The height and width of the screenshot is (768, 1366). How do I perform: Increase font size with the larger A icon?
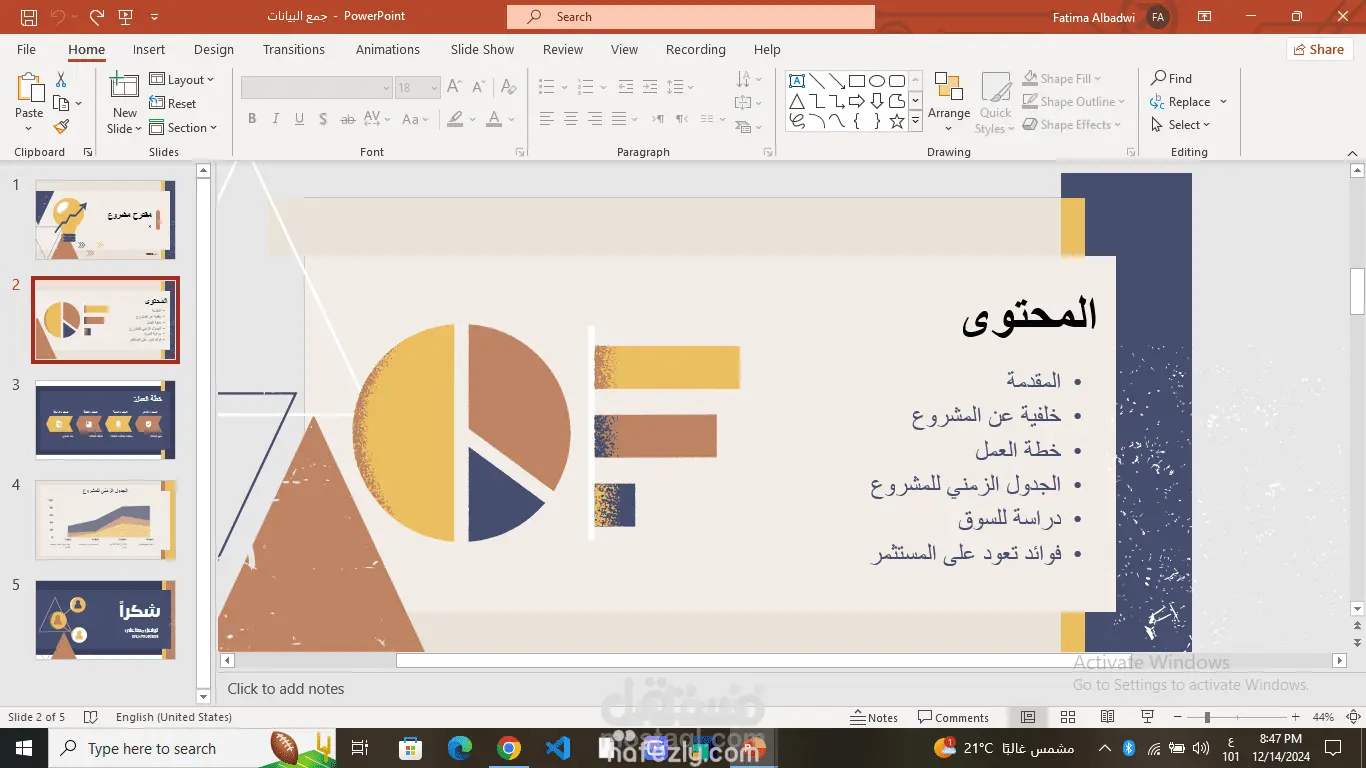point(454,87)
